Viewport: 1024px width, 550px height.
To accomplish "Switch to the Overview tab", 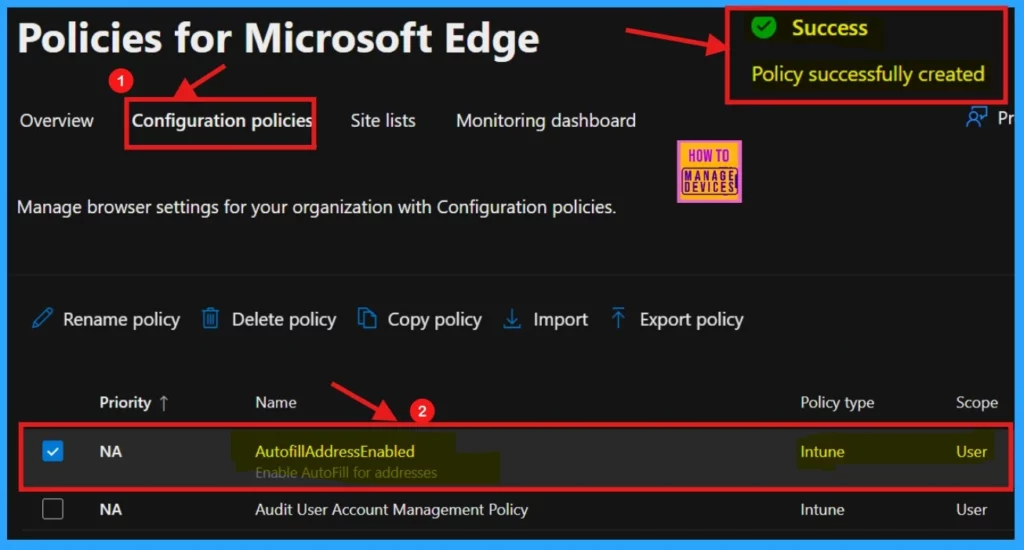I will point(57,121).
